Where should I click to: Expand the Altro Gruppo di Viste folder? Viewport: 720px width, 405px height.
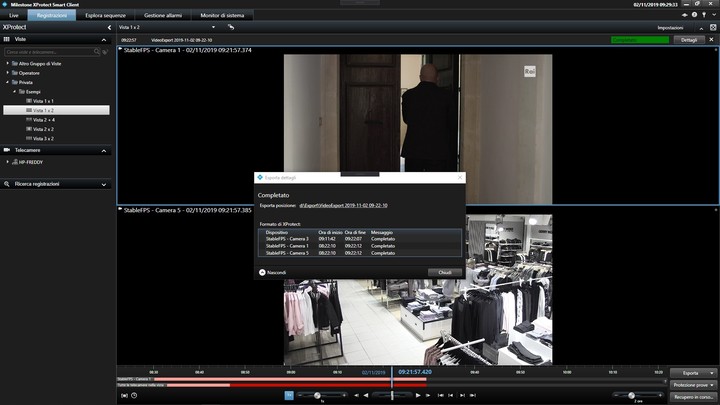(x=9, y=62)
